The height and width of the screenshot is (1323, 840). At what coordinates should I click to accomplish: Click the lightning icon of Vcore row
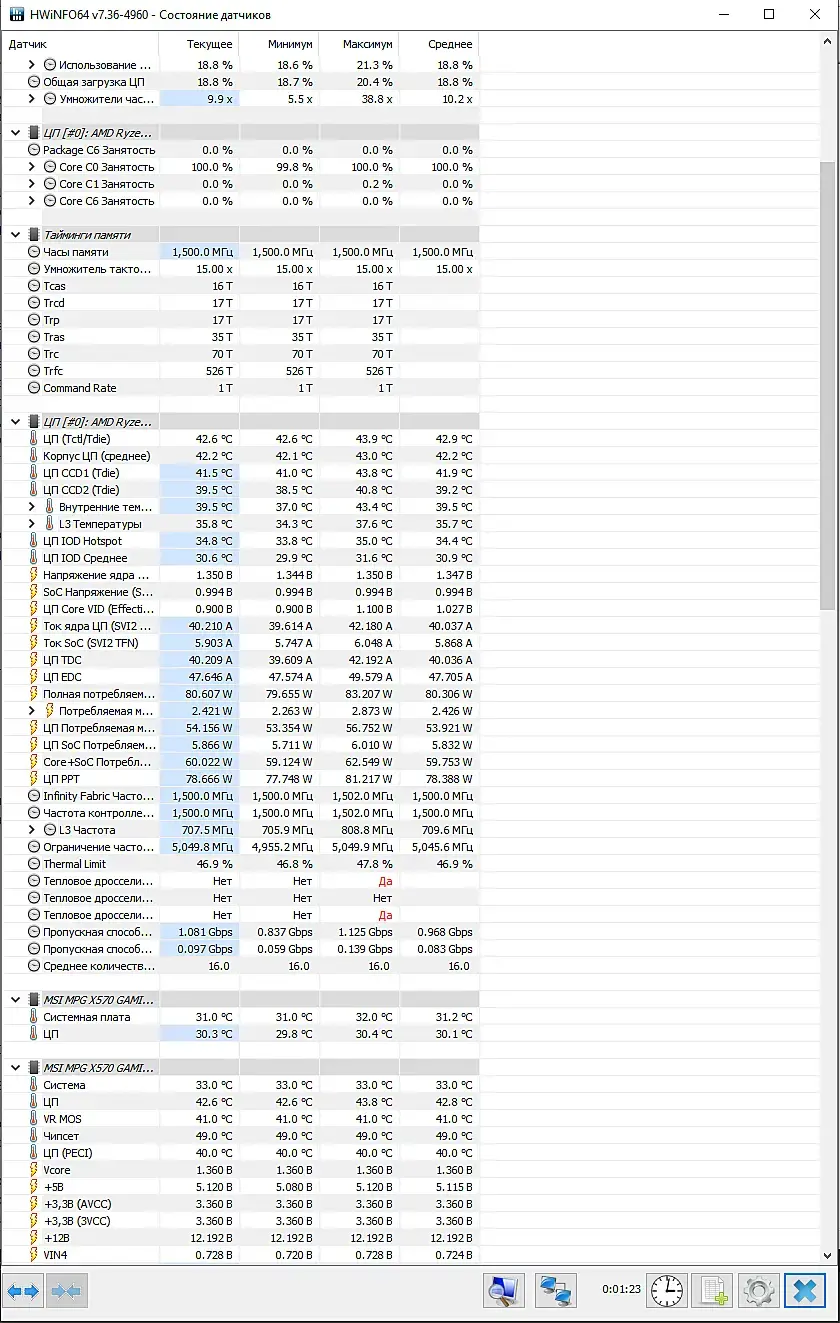[34, 1170]
